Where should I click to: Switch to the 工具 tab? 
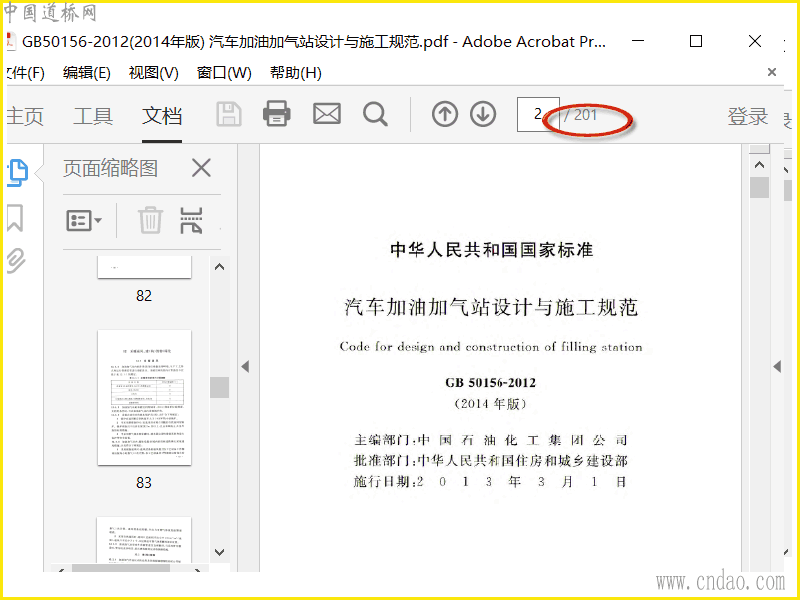[93, 116]
